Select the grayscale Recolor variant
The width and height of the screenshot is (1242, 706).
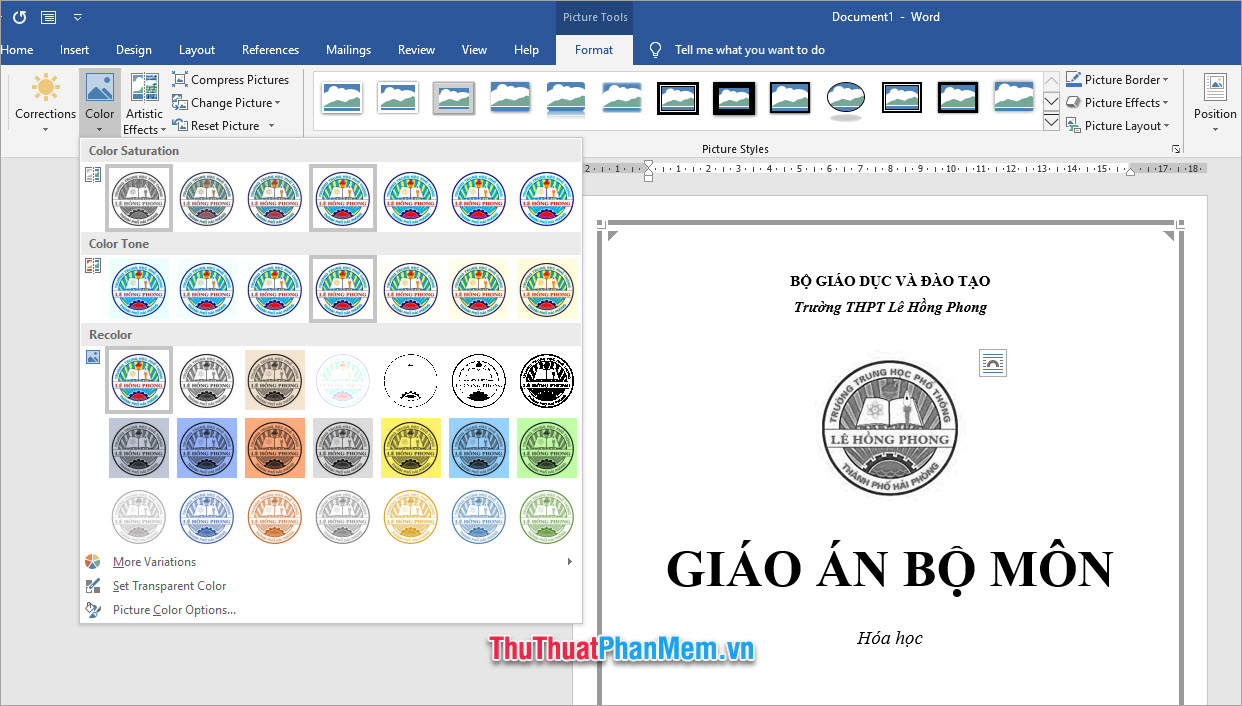pyautogui.click(x=207, y=380)
